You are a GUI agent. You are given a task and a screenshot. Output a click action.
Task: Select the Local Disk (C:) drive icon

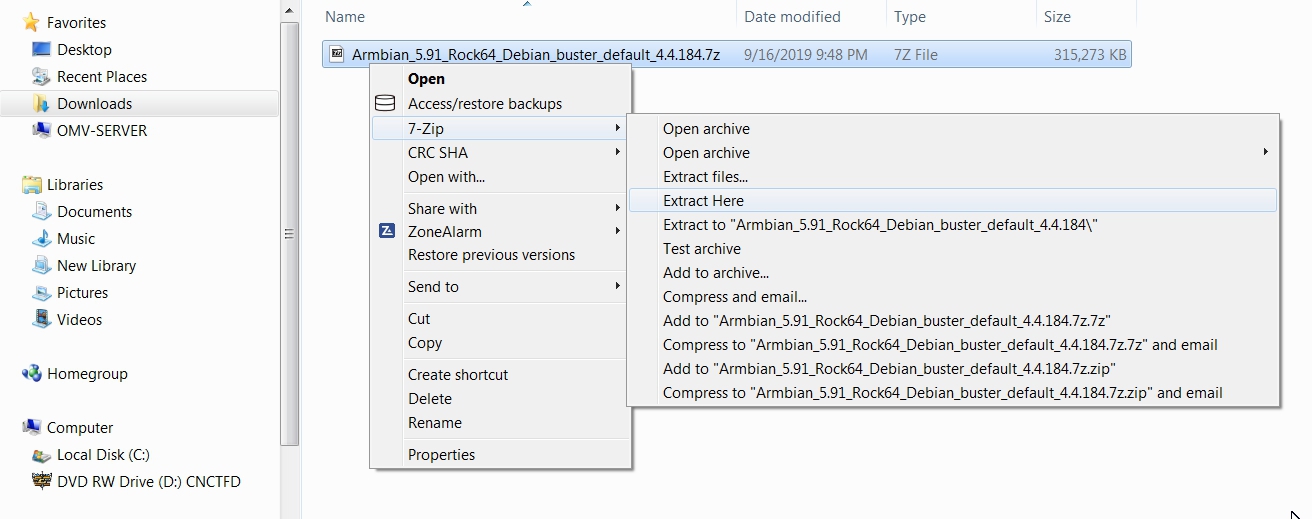click(41, 455)
